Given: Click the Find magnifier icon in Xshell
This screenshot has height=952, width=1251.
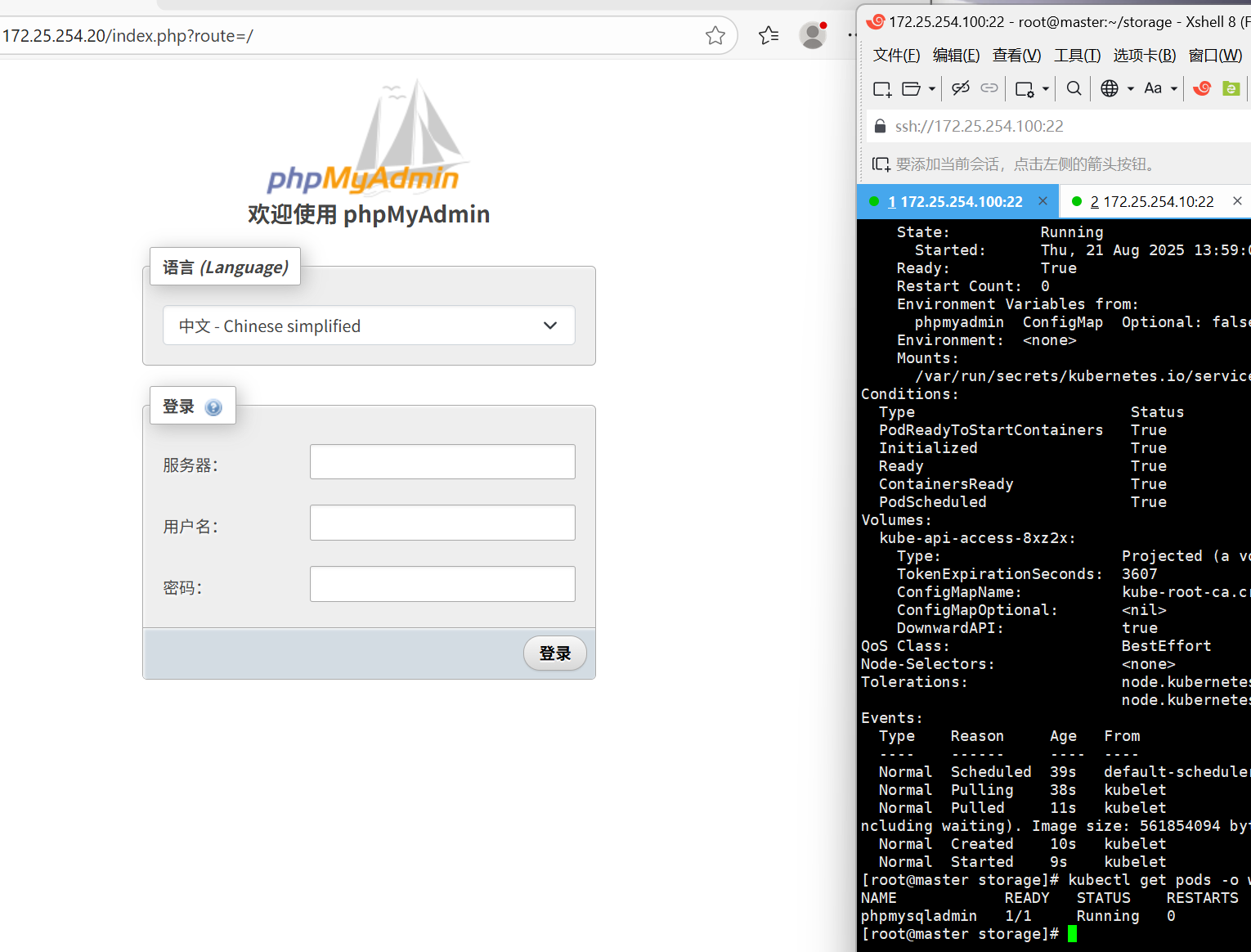Looking at the screenshot, I should point(1074,88).
